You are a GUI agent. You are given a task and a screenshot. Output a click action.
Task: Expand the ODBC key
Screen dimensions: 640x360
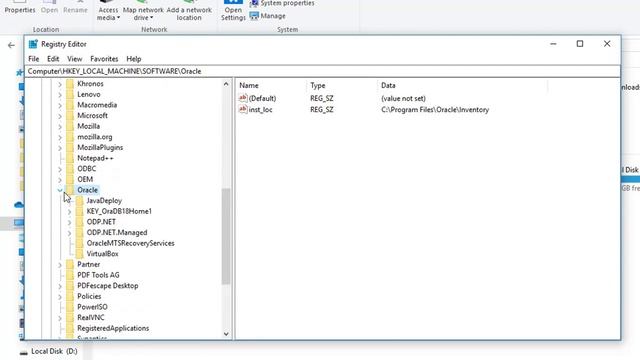pos(60,169)
